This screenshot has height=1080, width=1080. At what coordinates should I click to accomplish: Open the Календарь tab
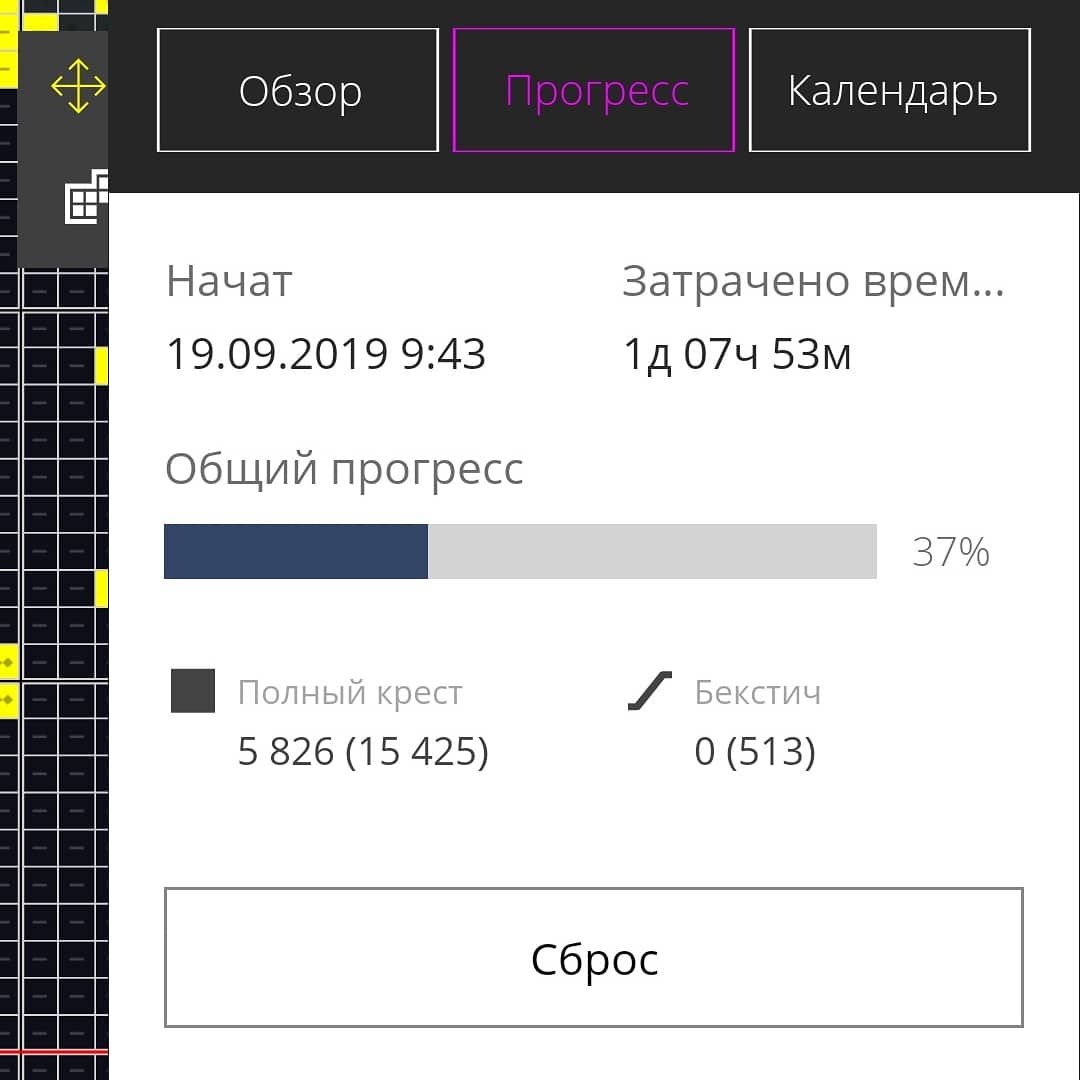pos(890,91)
